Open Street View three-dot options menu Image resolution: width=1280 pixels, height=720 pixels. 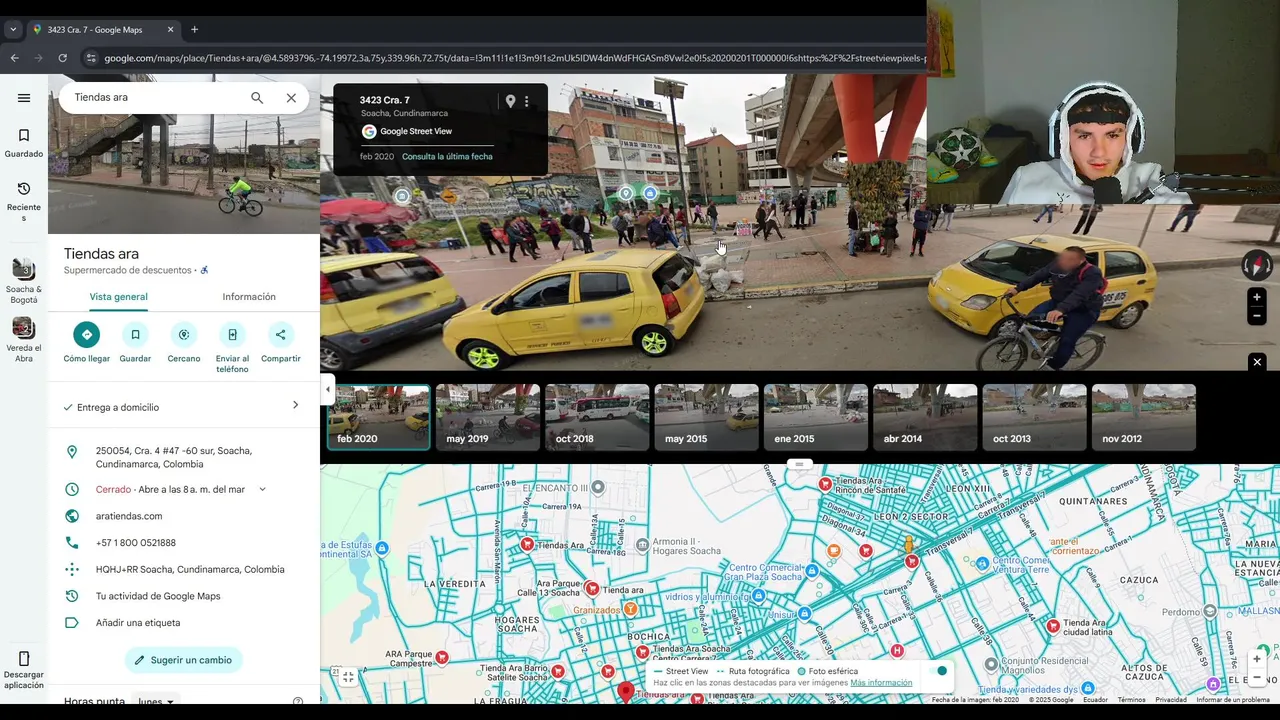[x=527, y=101]
